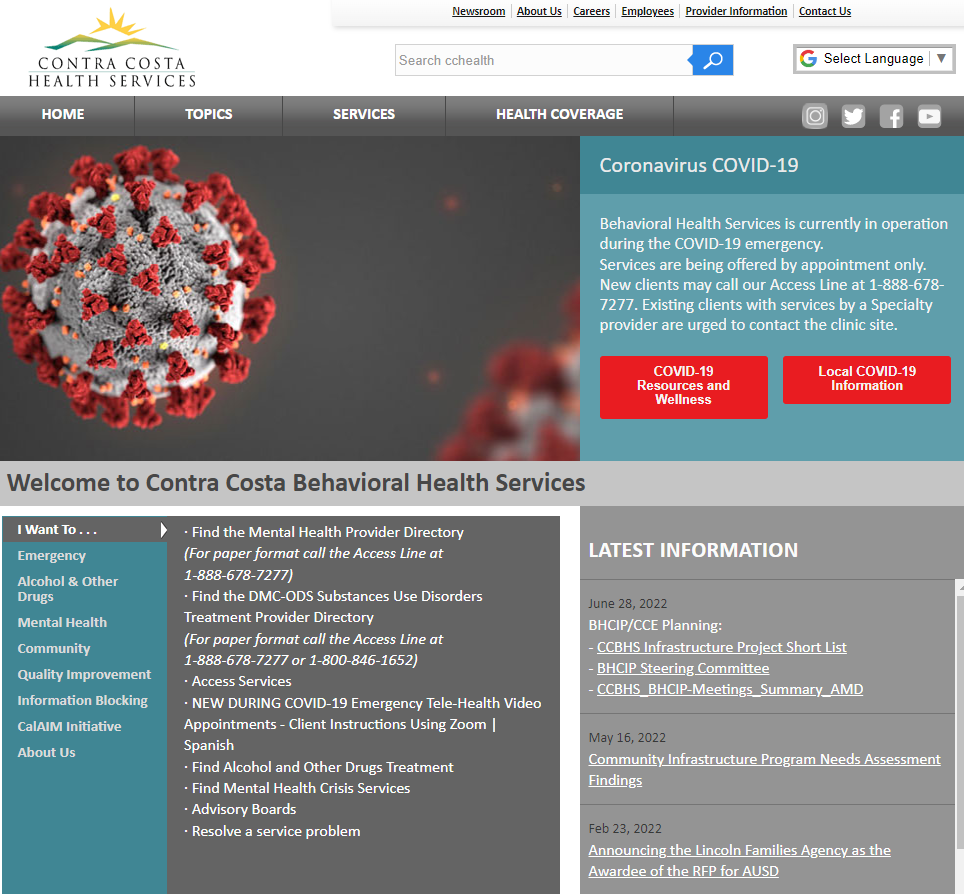Visit the Careers link
This screenshot has width=964, height=894.
(x=591, y=11)
